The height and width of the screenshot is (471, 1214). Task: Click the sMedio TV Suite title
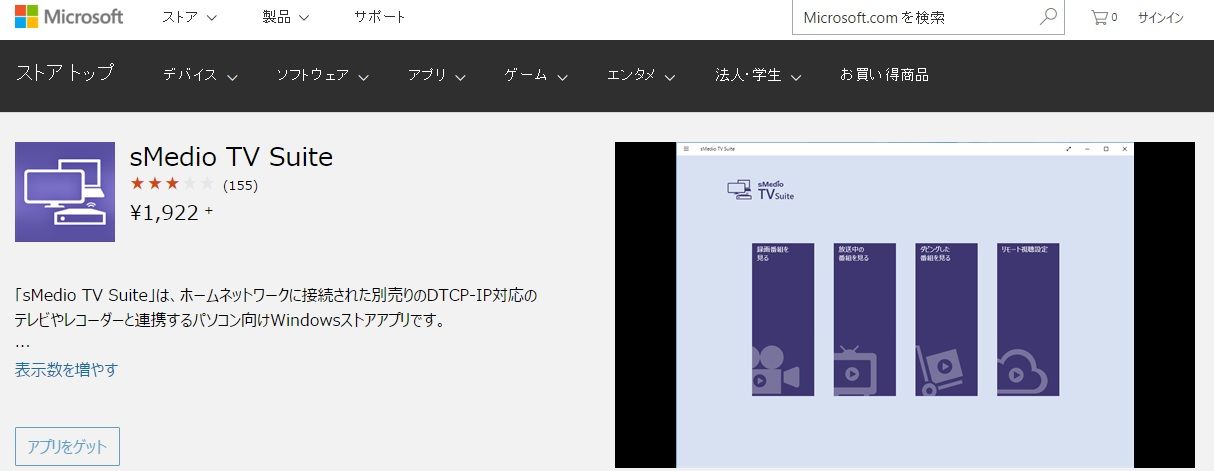point(231,157)
